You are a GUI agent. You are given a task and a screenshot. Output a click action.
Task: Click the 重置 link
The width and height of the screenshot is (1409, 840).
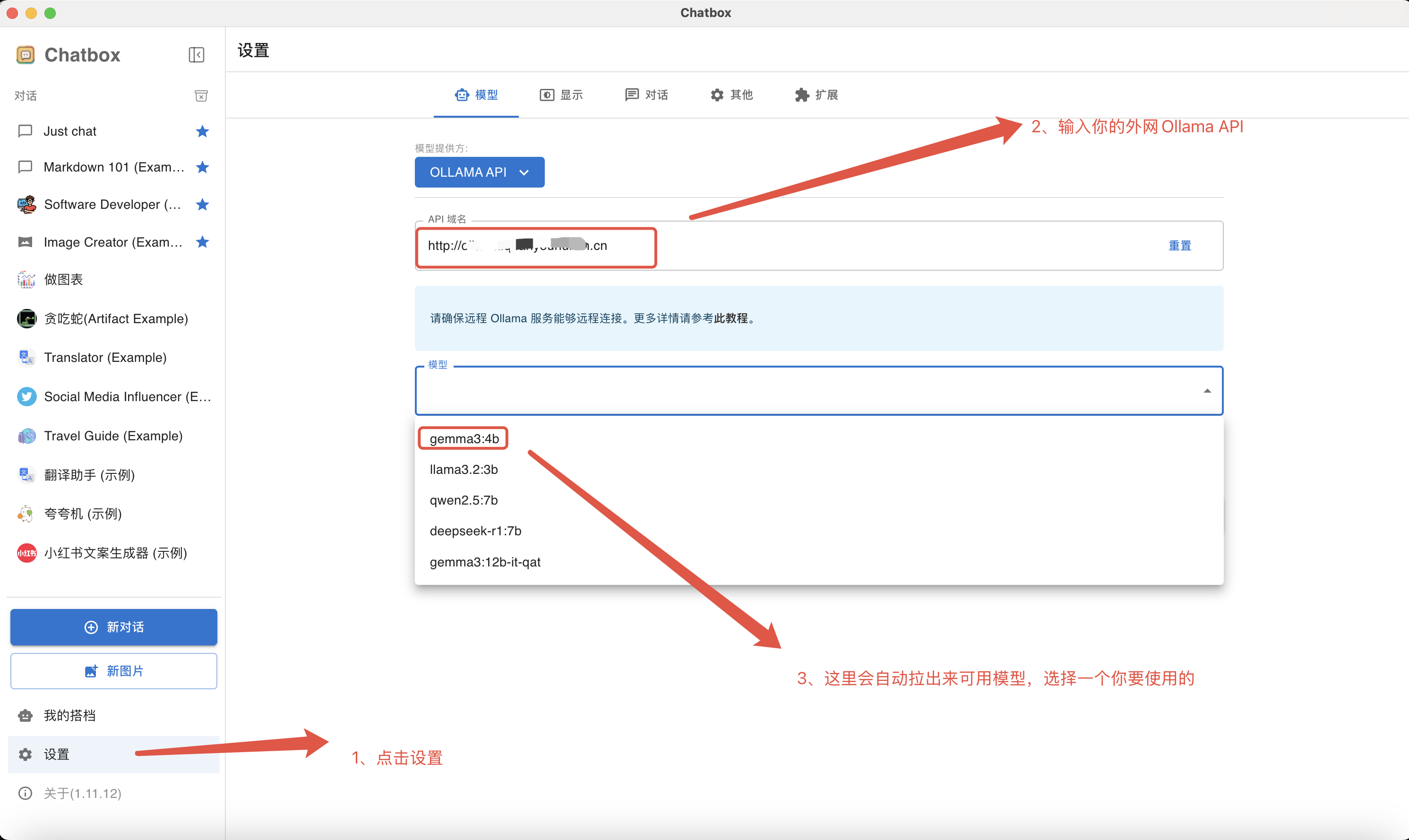click(x=1179, y=246)
